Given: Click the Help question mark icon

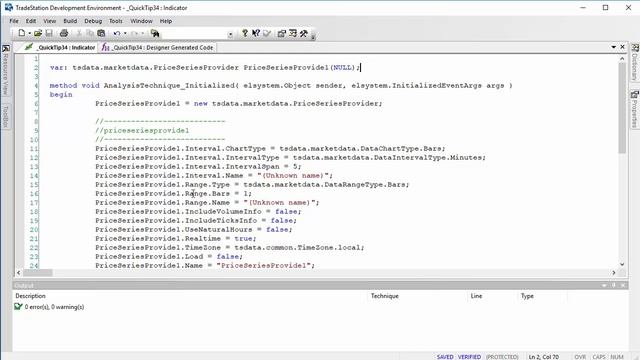Looking at the screenshot, I should coord(244,33).
